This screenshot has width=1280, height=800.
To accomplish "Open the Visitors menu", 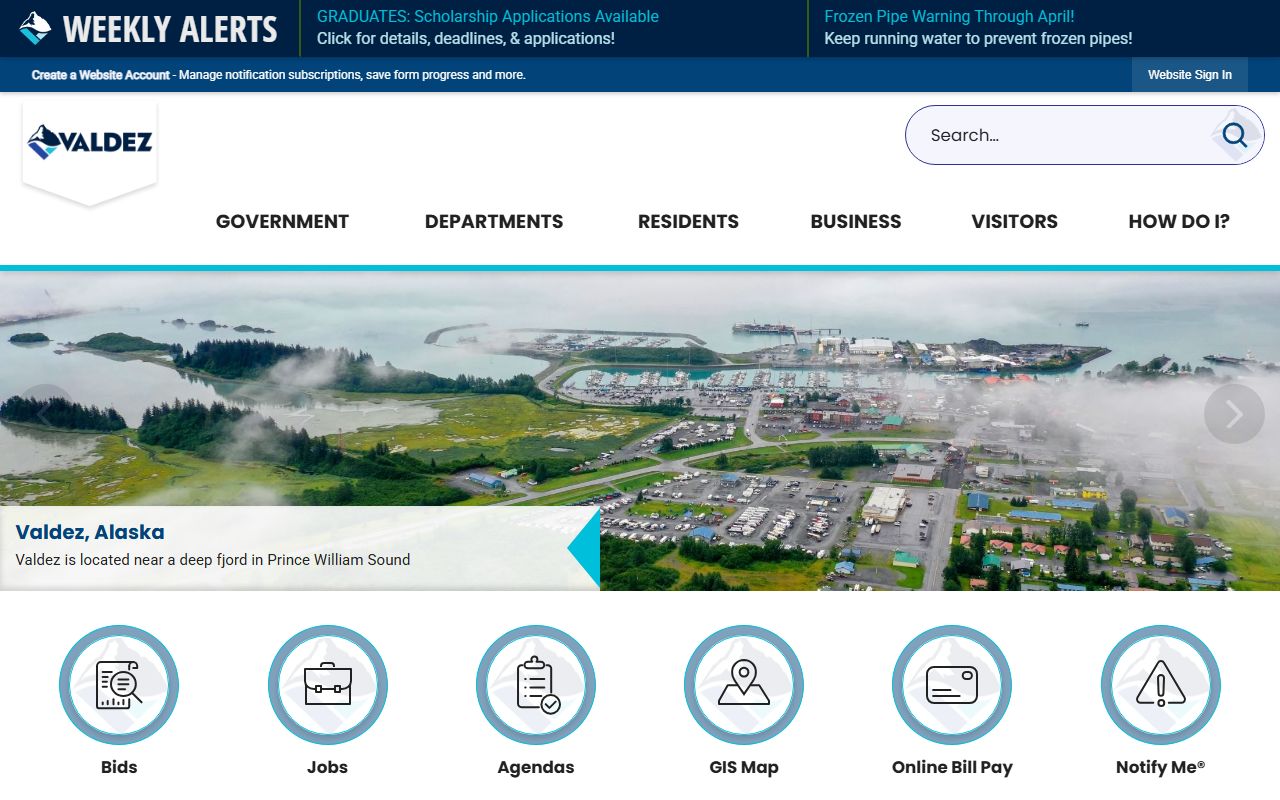I will pyautogui.click(x=1014, y=222).
